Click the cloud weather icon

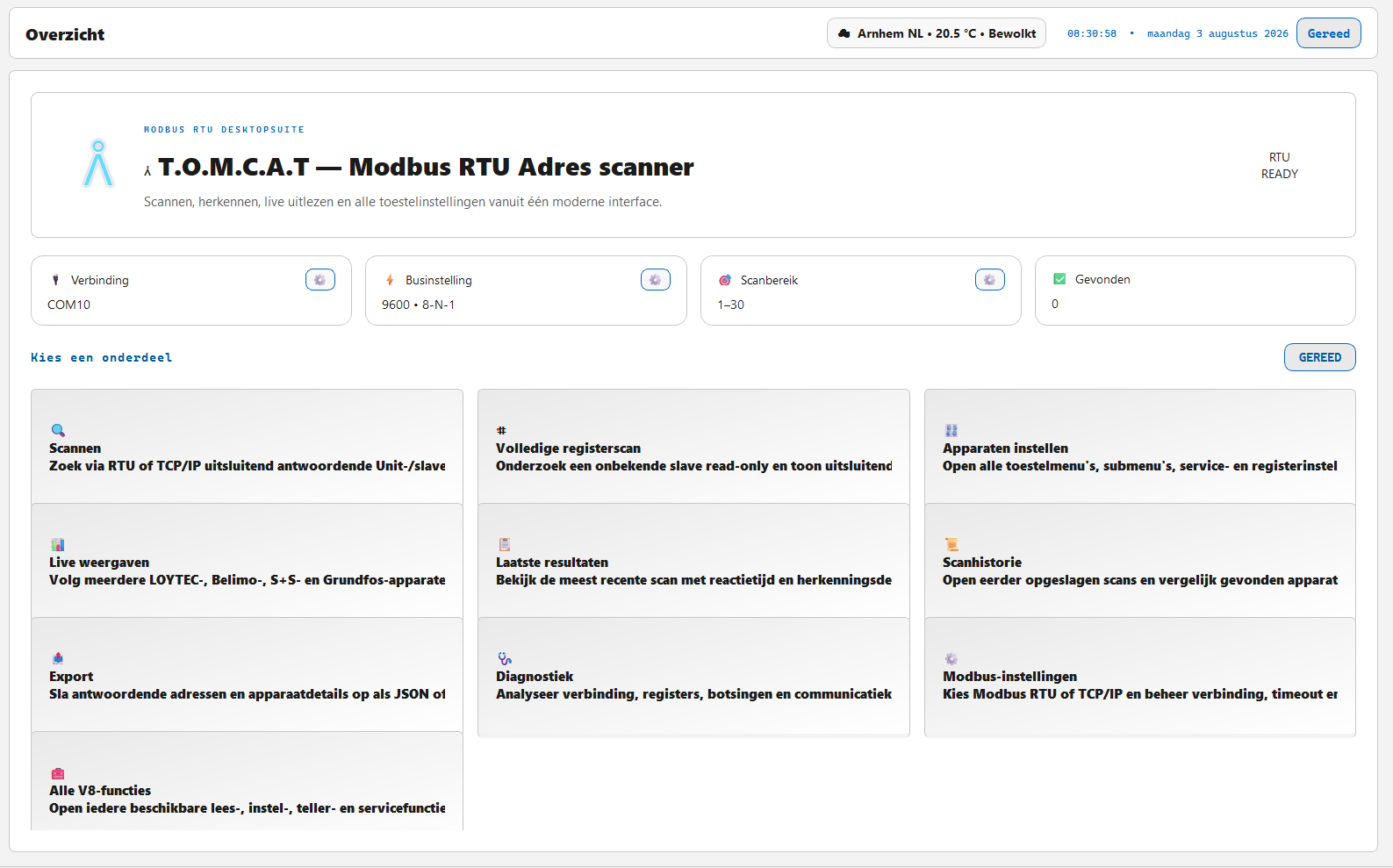tap(844, 33)
